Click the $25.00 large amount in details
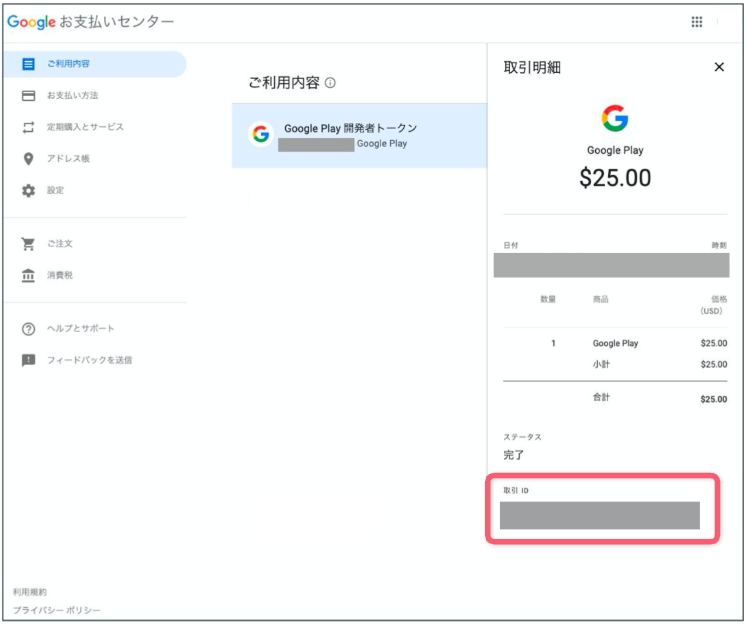Viewport: 747px width, 626px height. (x=615, y=178)
